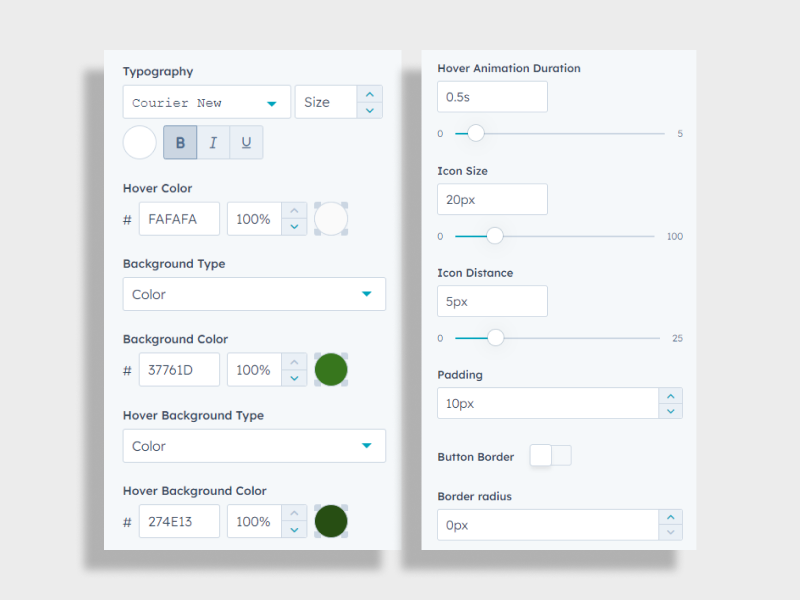Decrease the Border radius value

click(671, 531)
